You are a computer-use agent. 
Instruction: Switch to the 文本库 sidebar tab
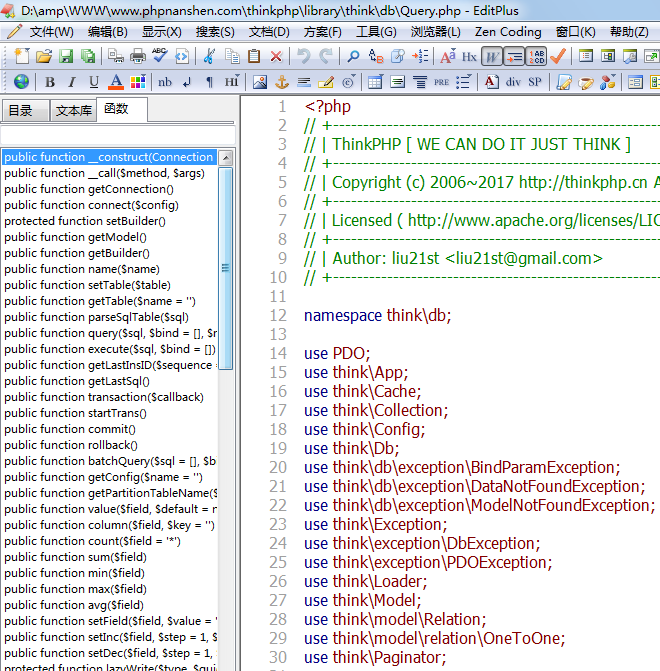[x=73, y=111]
